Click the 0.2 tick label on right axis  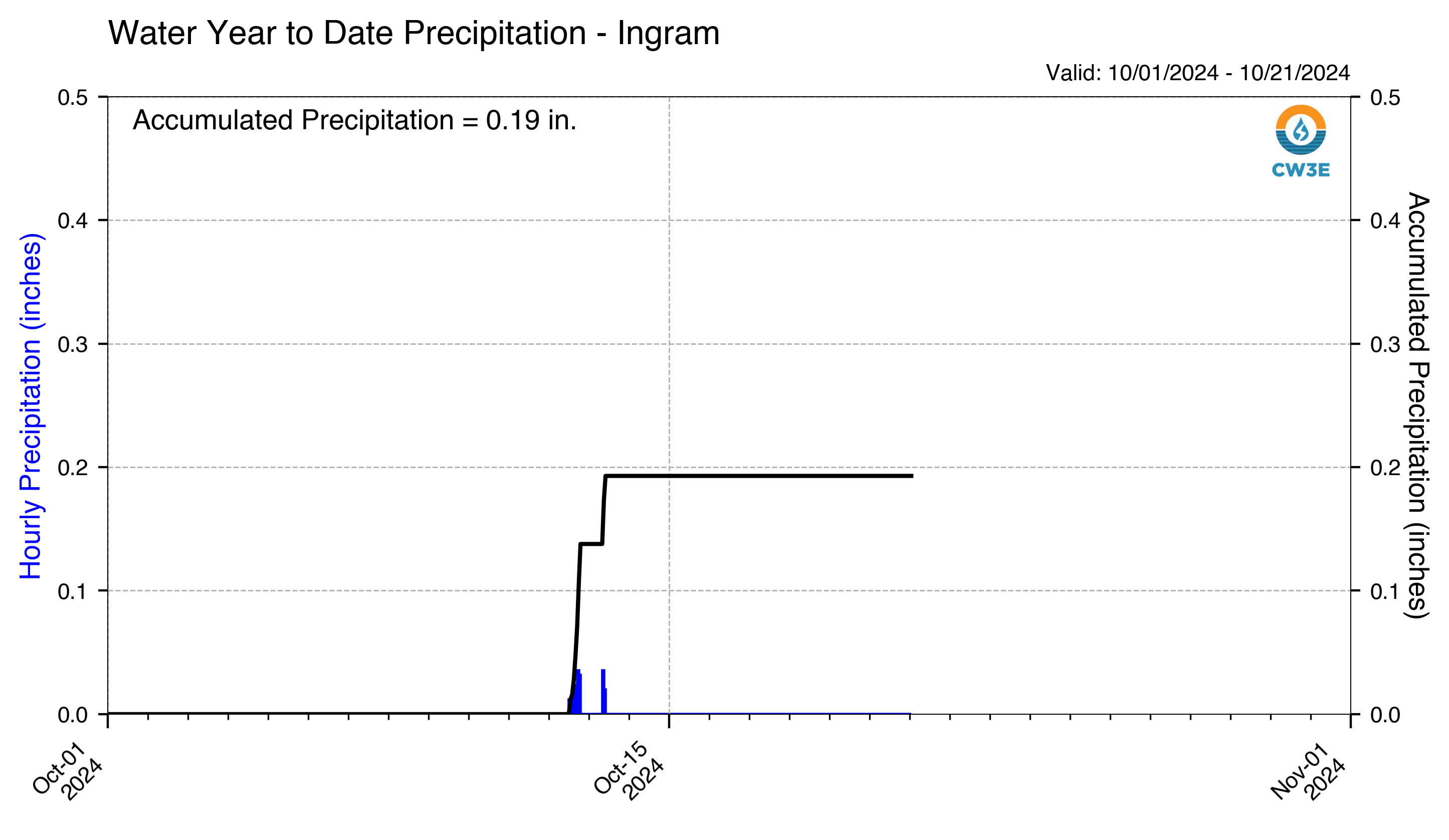pos(1385,468)
